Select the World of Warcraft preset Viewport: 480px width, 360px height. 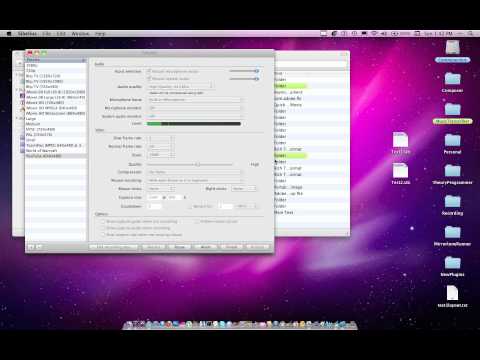point(56,151)
